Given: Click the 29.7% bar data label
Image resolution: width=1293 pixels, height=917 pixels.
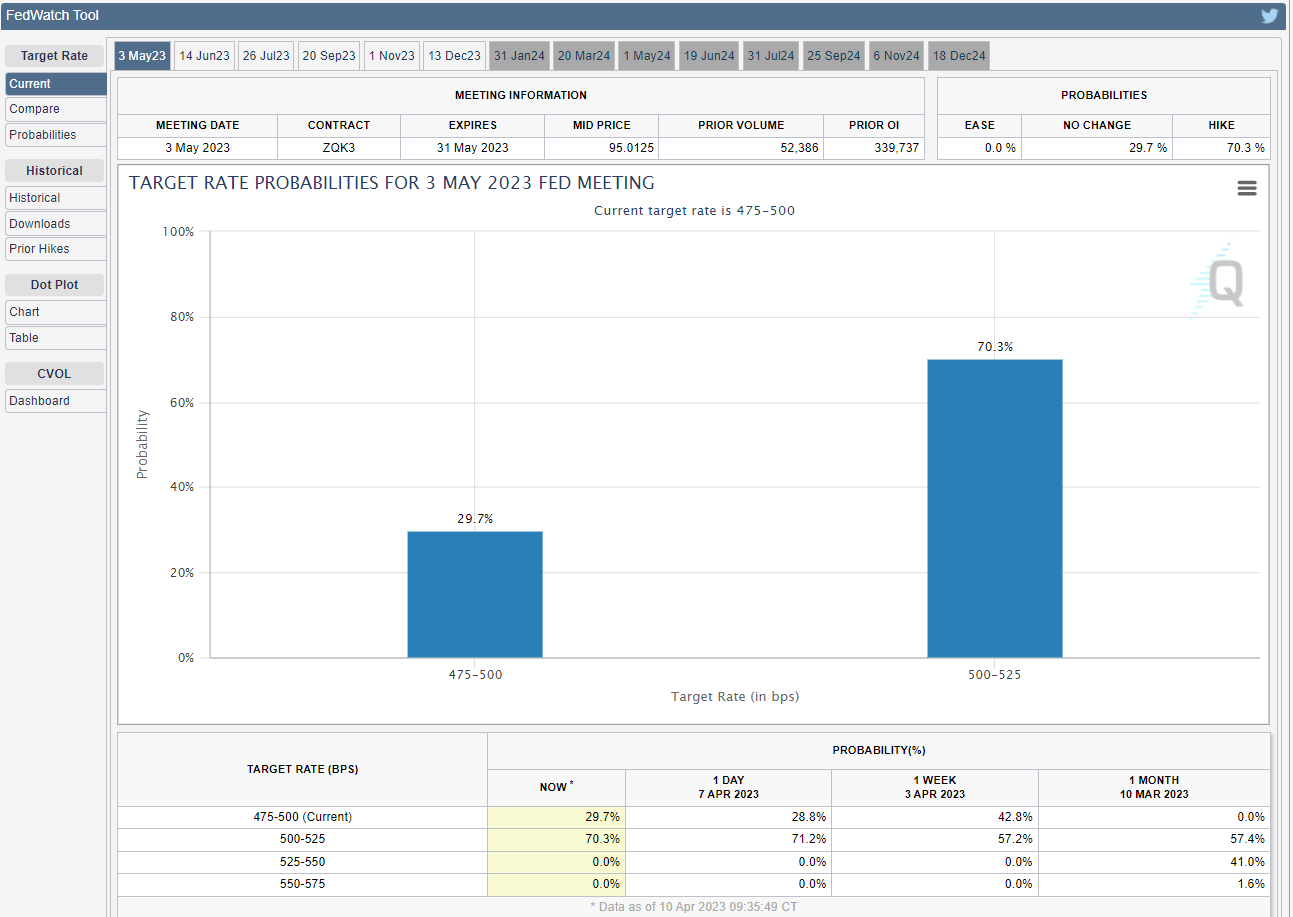Looking at the screenshot, I should [475, 519].
